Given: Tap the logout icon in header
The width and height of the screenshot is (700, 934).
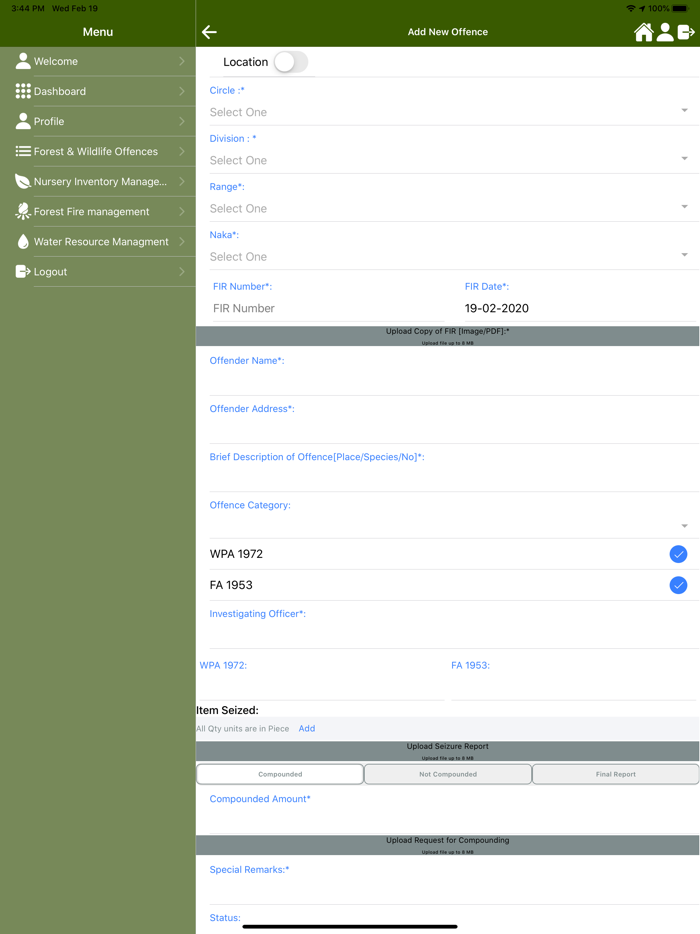Looking at the screenshot, I should point(686,32).
